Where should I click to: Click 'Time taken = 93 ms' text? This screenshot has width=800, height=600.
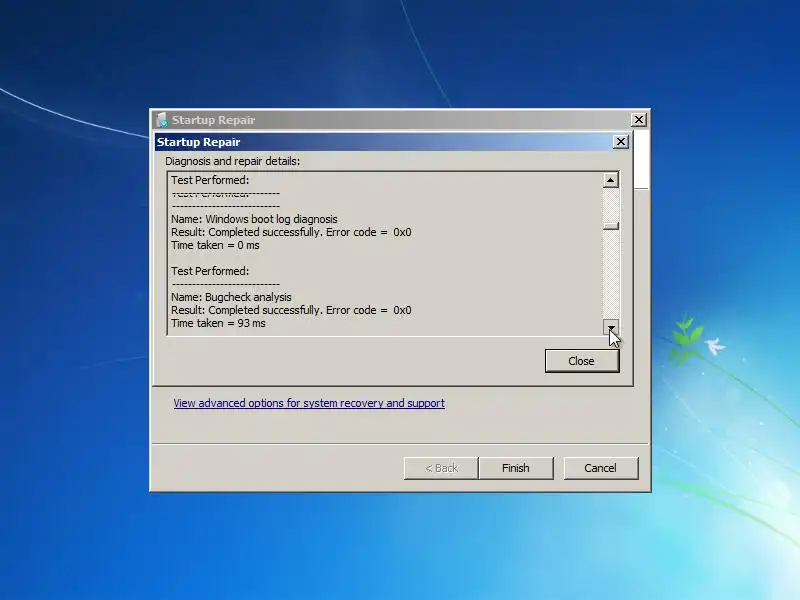218,323
